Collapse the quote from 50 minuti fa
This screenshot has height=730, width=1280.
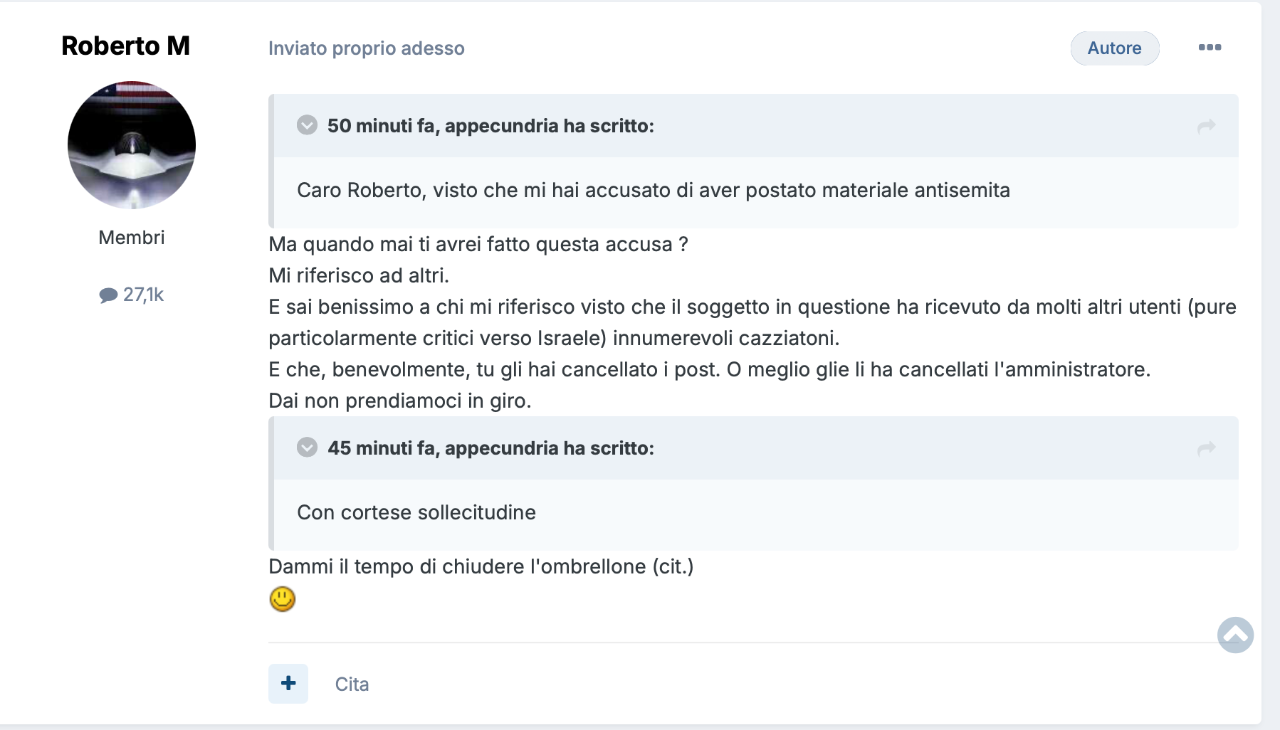(x=307, y=125)
